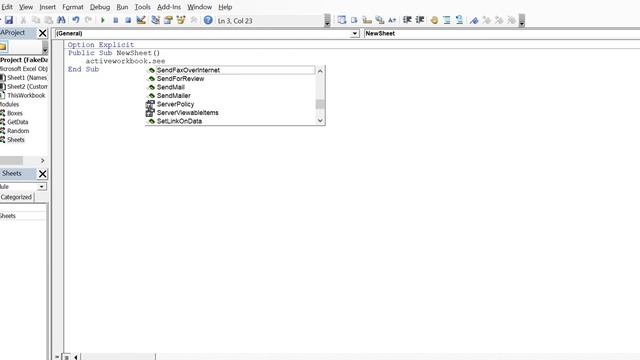Click the Break (pause) icon

tap(116, 20)
